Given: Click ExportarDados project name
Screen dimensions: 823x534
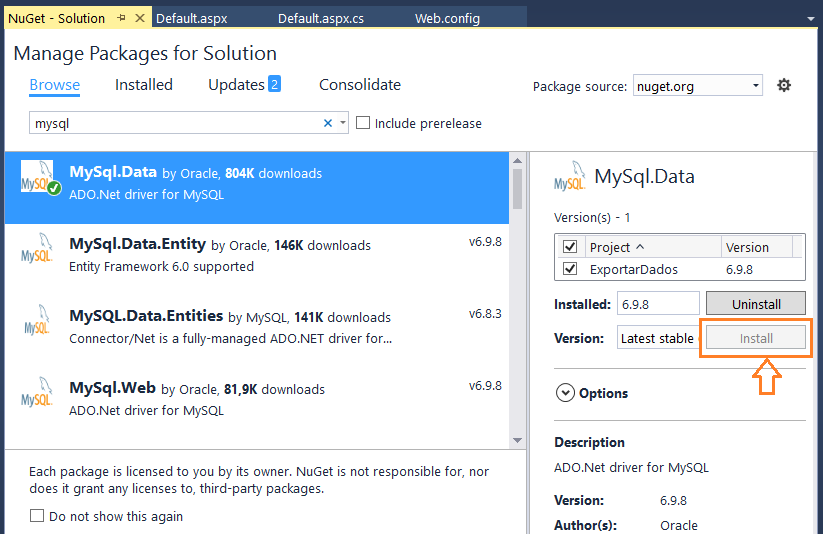Looking at the screenshot, I should pyautogui.click(x=634, y=269).
